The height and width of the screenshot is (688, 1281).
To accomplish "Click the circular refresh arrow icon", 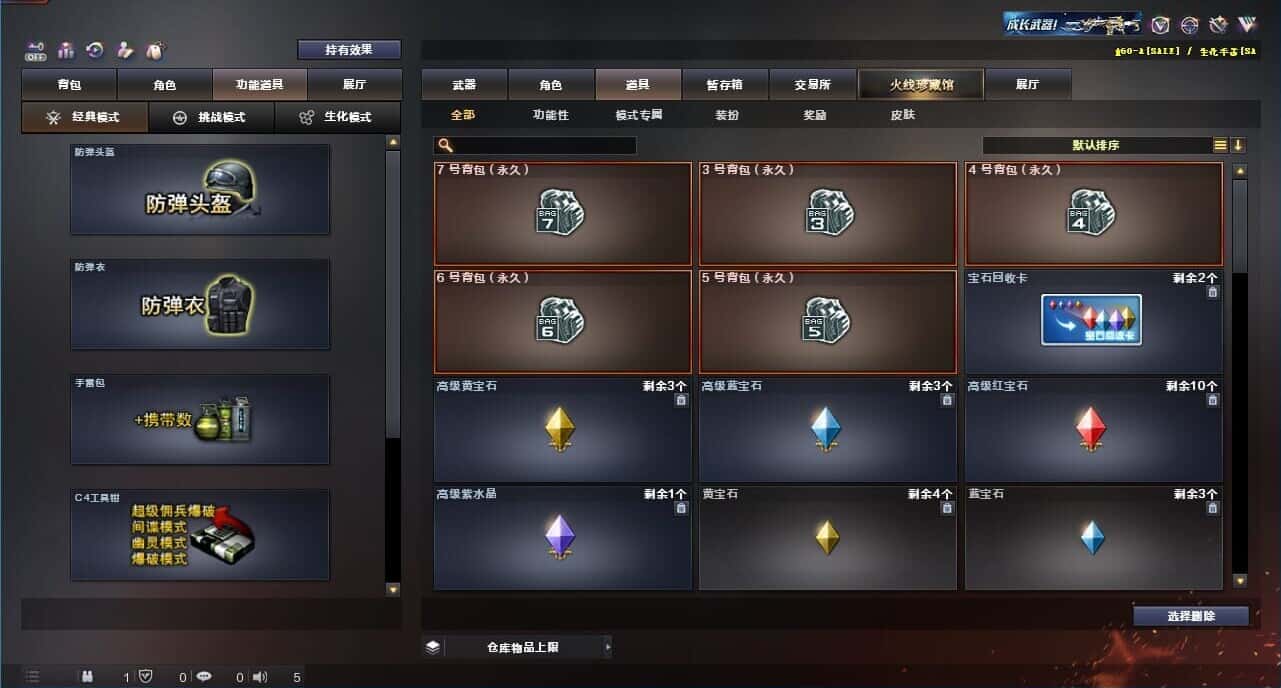I will click(x=95, y=49).
